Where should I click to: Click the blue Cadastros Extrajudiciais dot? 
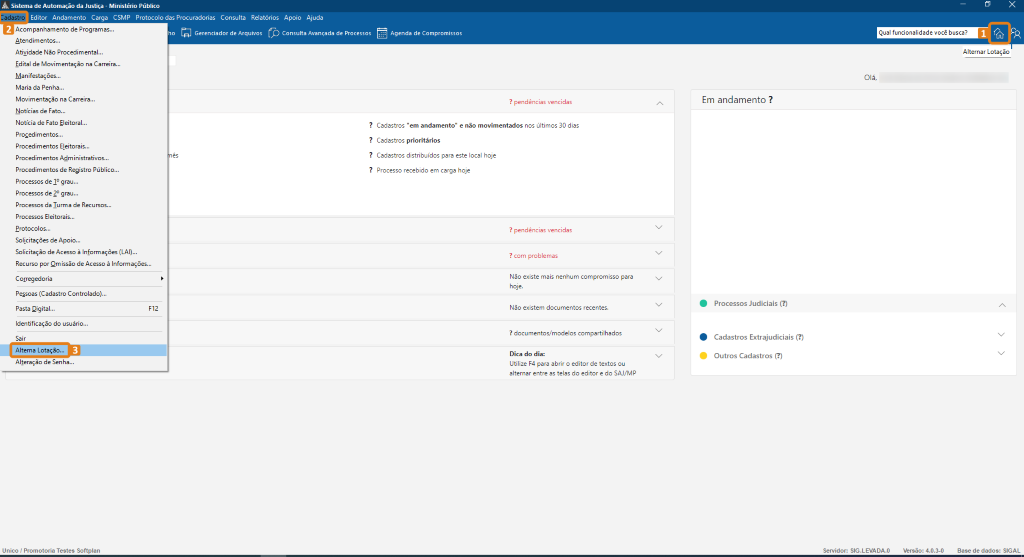tap(704, 337)
